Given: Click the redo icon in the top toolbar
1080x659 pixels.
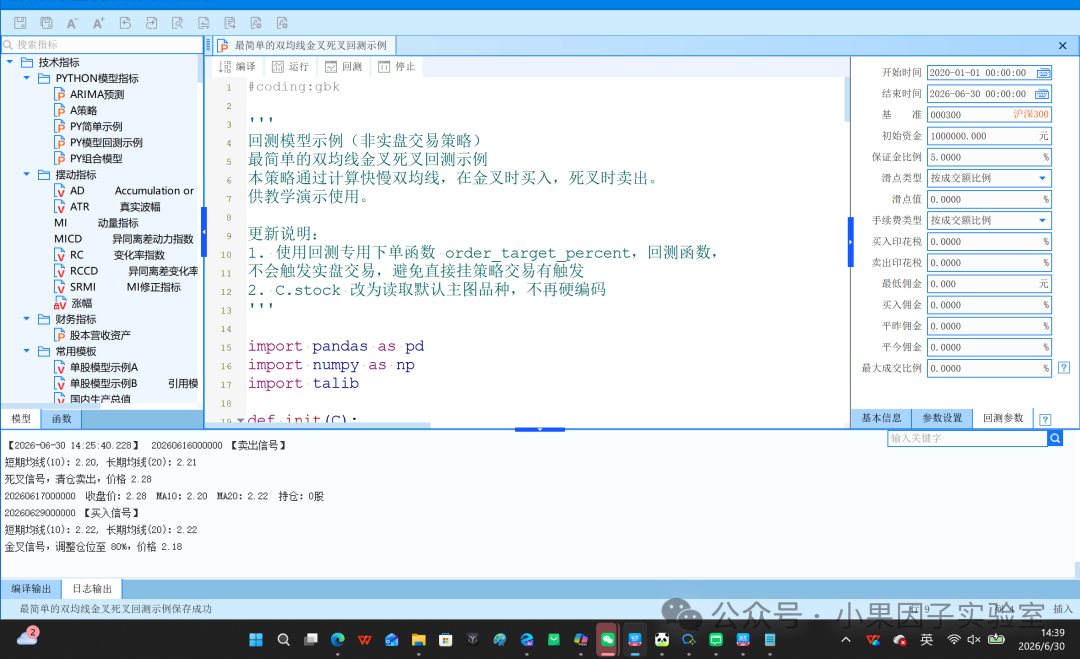Looking at the screenshot, I should coord(151,23).
